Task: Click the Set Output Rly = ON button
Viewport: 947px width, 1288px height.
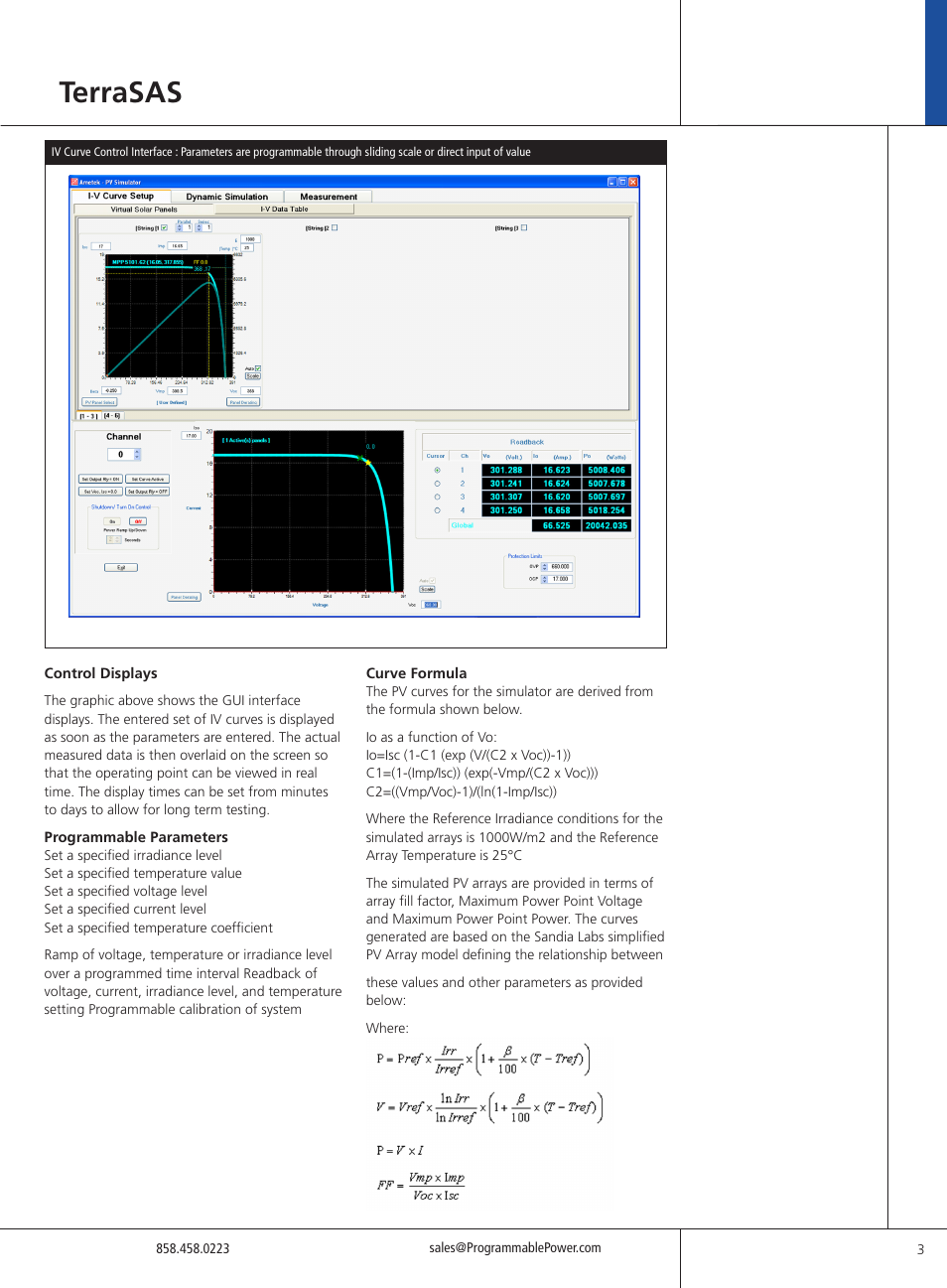Action: point(100,479)
